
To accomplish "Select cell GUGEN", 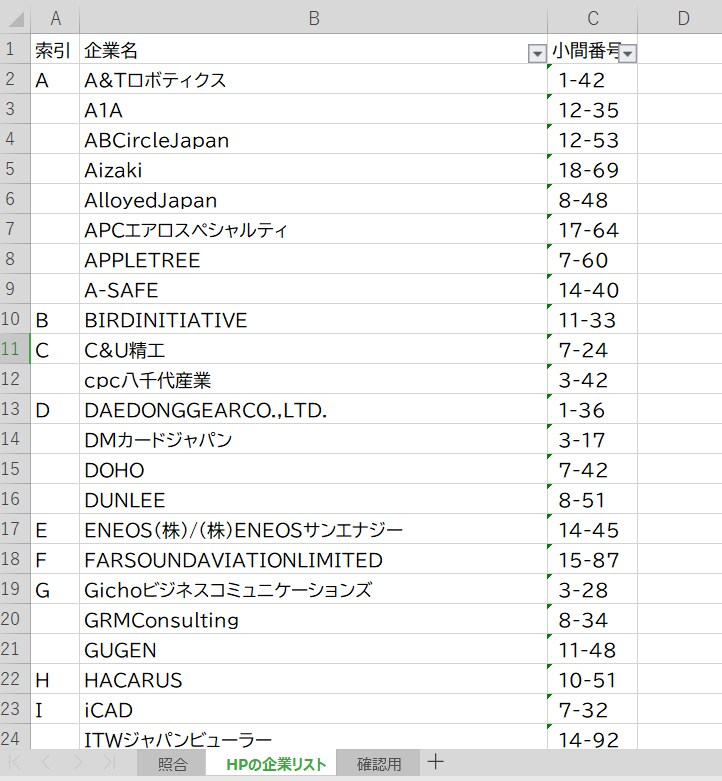I will (x=314, y=649).
